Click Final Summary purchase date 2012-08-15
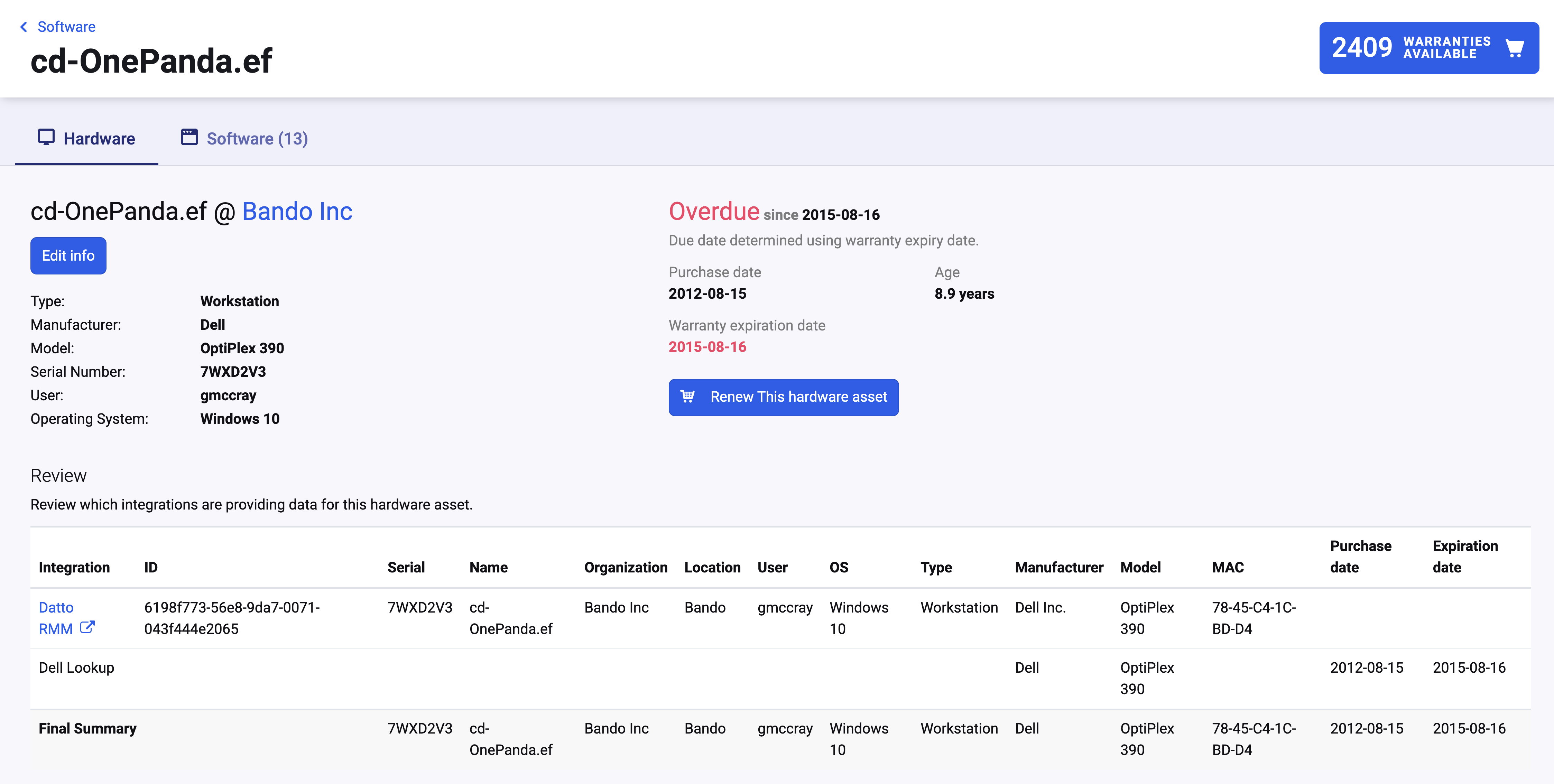Viewport: 1554px width, 784px height. pyautogui.click(x=1366, y=728)
